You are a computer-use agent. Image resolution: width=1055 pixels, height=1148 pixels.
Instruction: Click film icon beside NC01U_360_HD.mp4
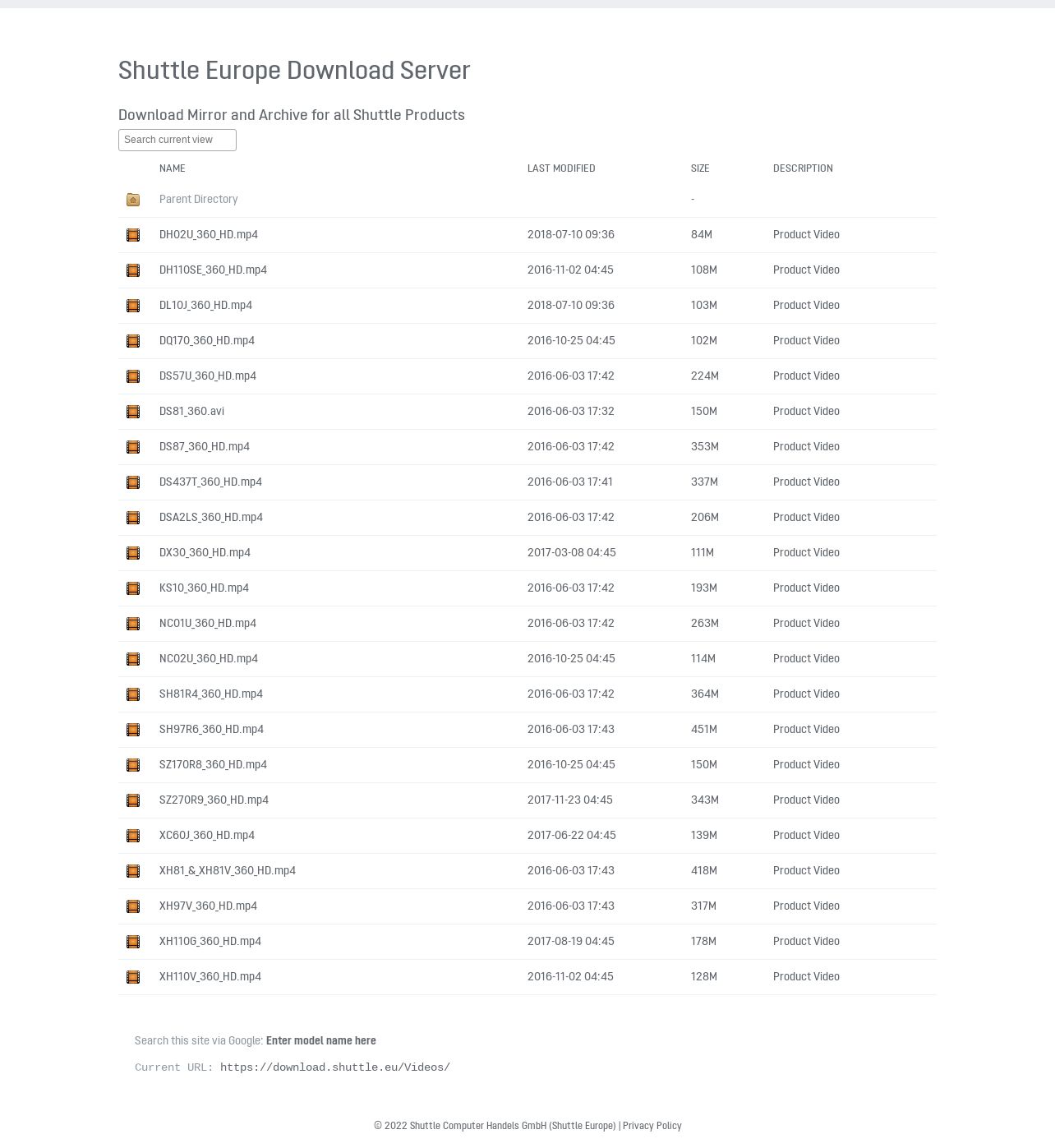tap(133, 624)
